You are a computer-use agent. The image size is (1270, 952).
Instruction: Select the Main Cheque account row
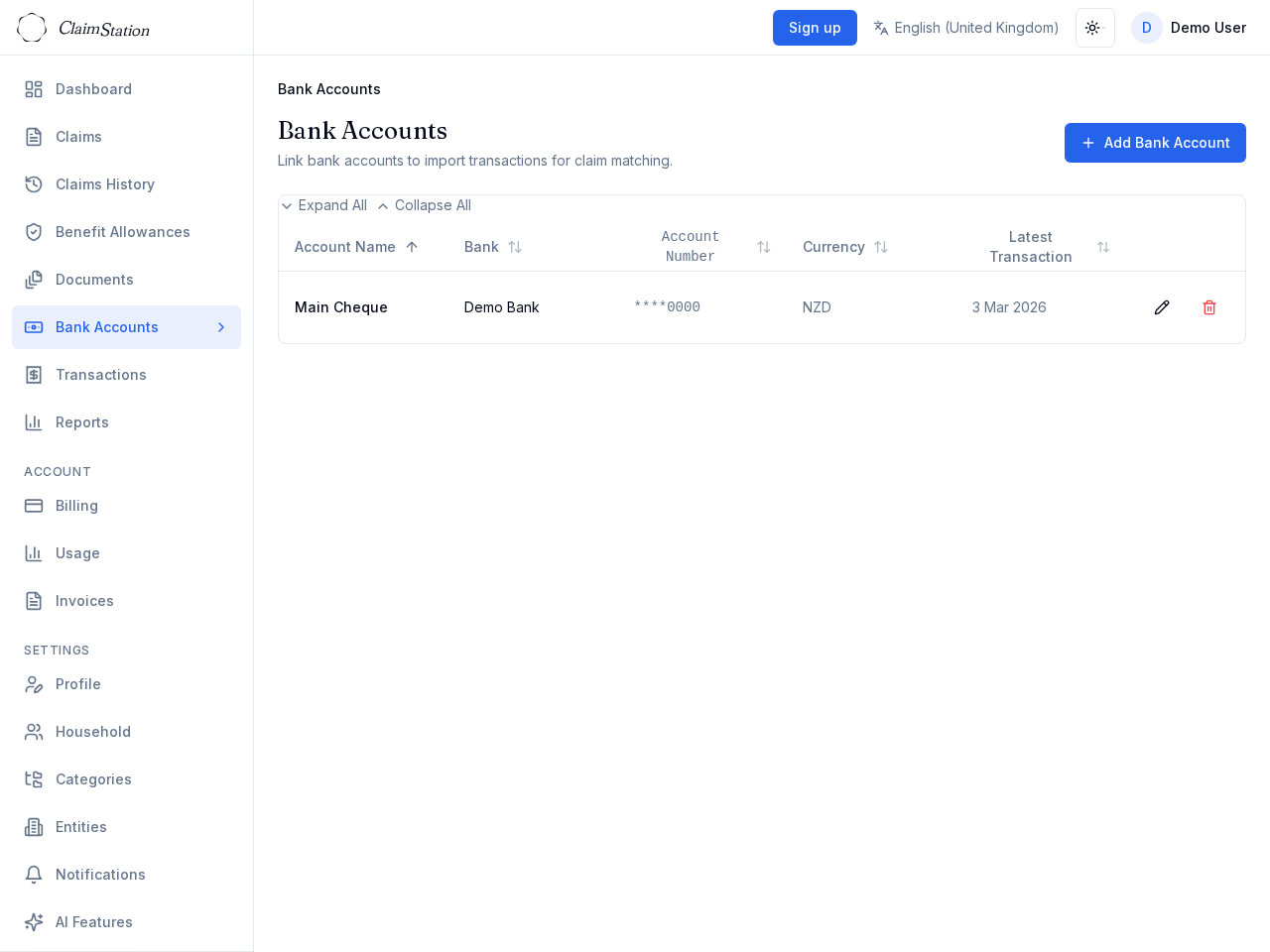(341, 307)
